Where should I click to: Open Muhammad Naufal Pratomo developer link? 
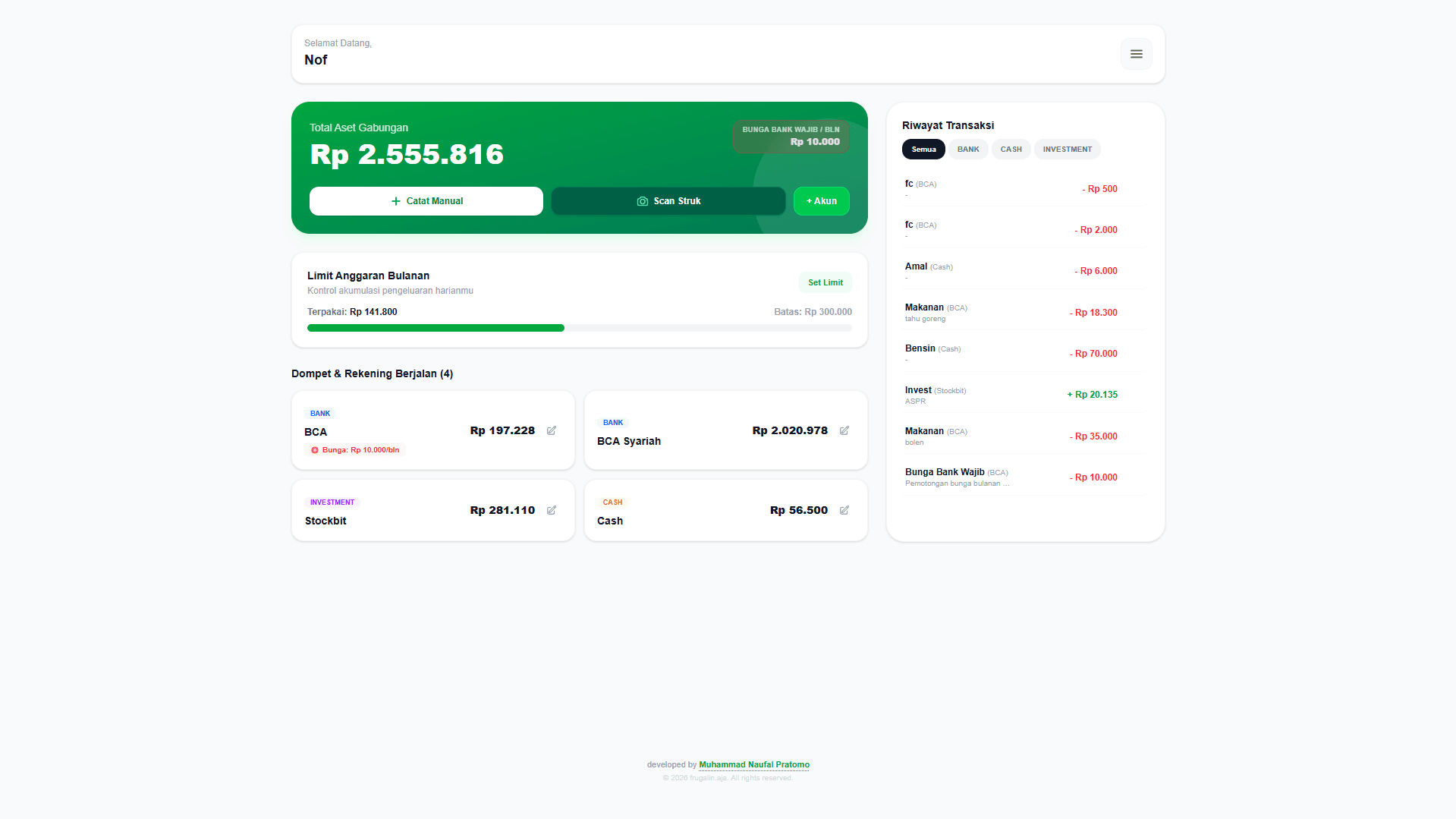pyautogui.click(x=754, y=764)
